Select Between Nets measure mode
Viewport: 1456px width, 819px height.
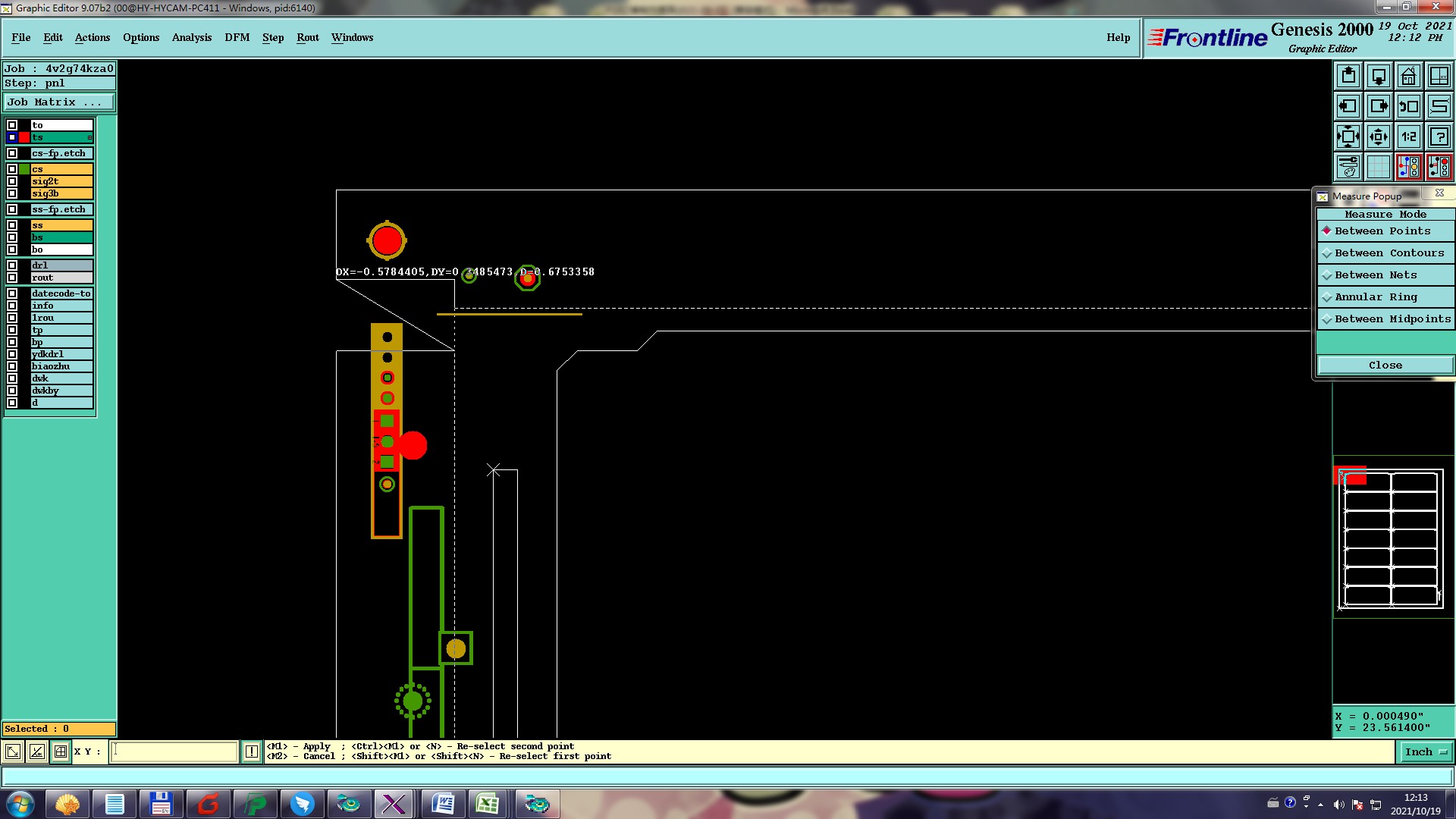tap(1385, 275)
